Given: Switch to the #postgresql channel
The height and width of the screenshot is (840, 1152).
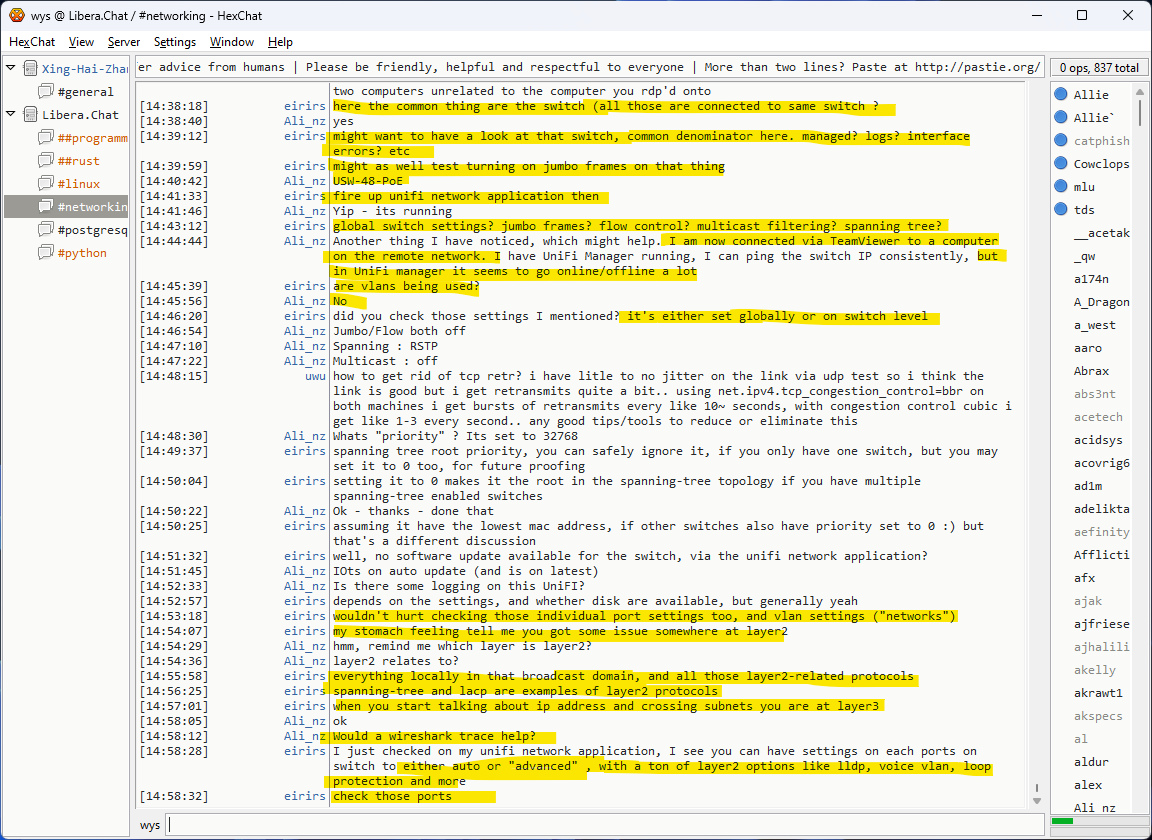Looking at the screenshot, I should (x=92, y=230).
